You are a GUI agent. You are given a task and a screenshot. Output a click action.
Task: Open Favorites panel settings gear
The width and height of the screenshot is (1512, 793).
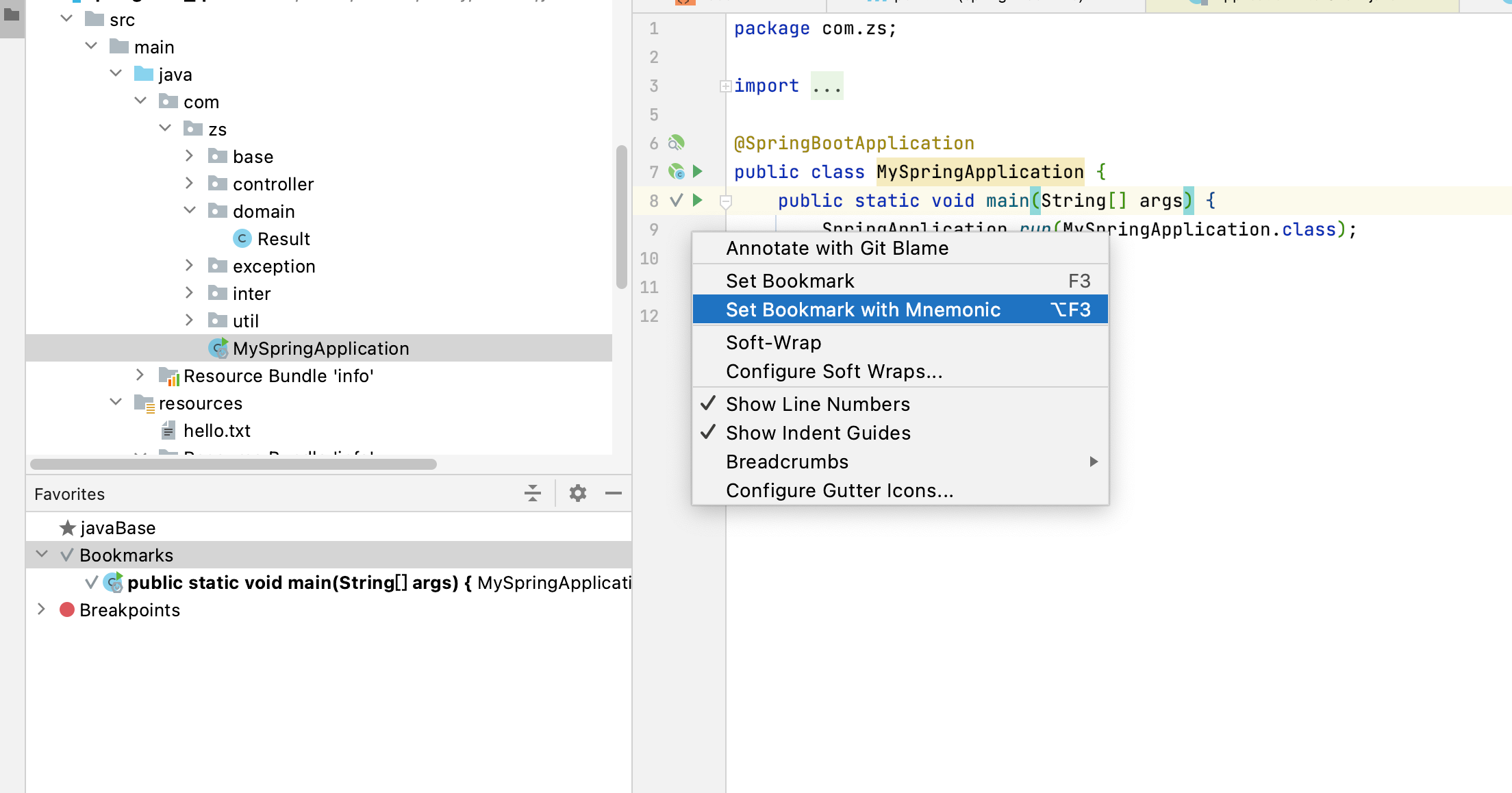(x=577, y=493)
